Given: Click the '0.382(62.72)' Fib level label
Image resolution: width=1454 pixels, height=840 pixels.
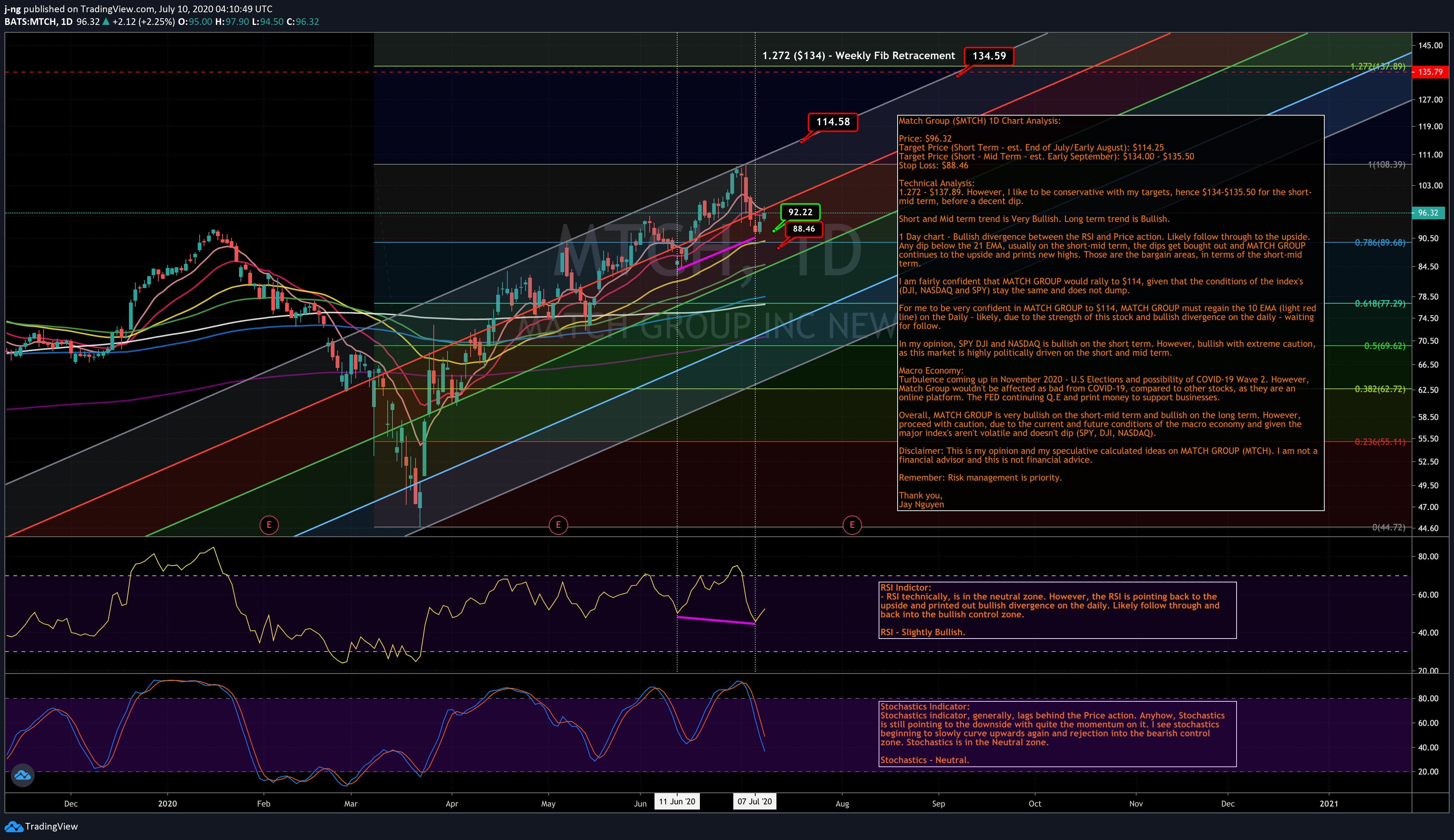Looking at the screenshot, I should [1380, 389].
